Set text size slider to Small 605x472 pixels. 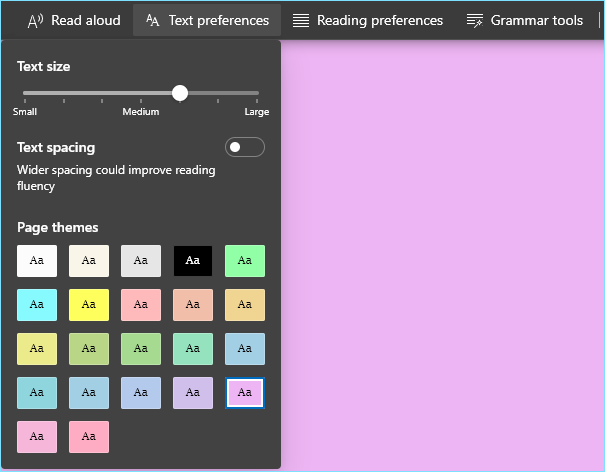click(x=25, y=93)
